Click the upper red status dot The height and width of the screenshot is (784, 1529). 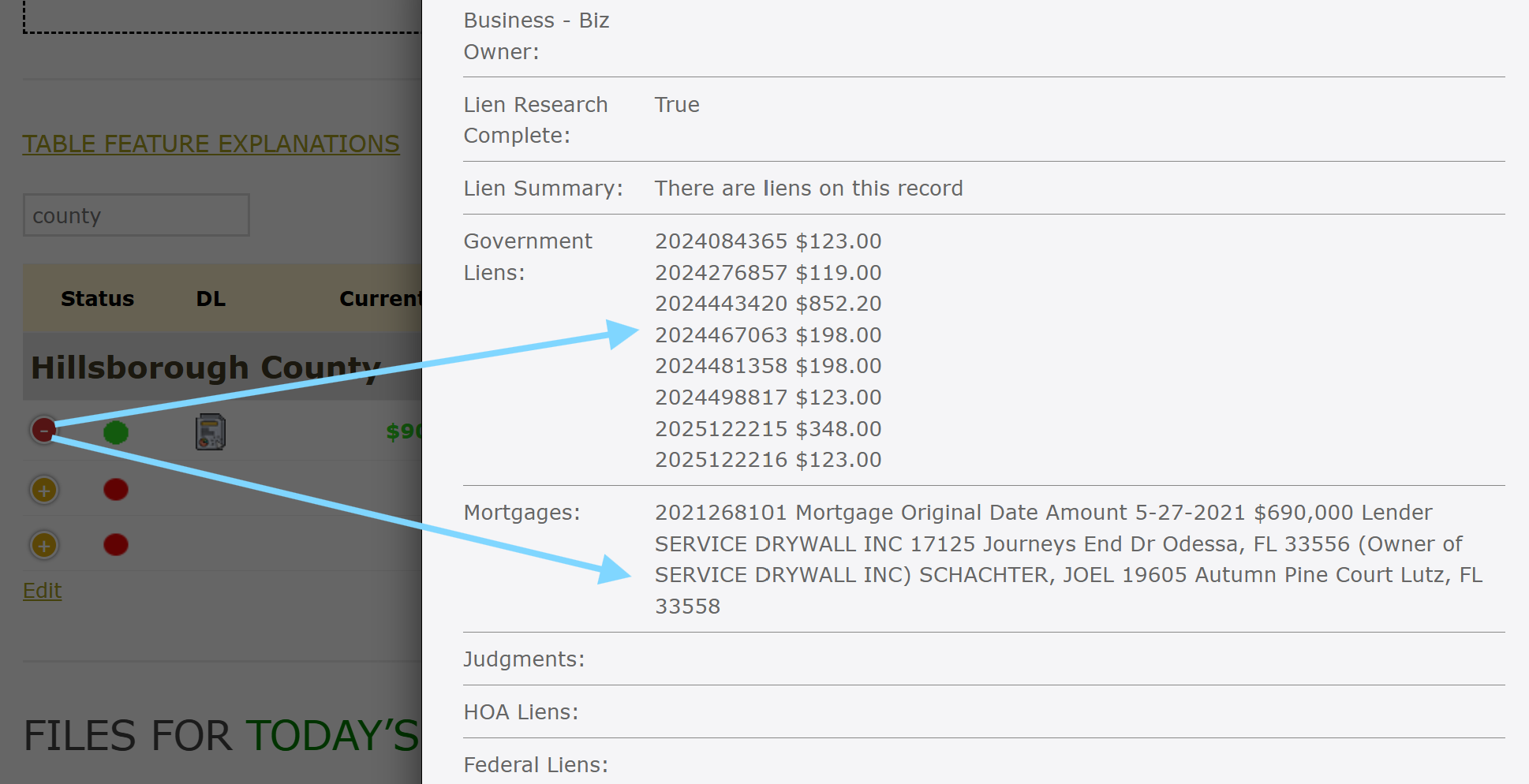[x=116, y=490]
